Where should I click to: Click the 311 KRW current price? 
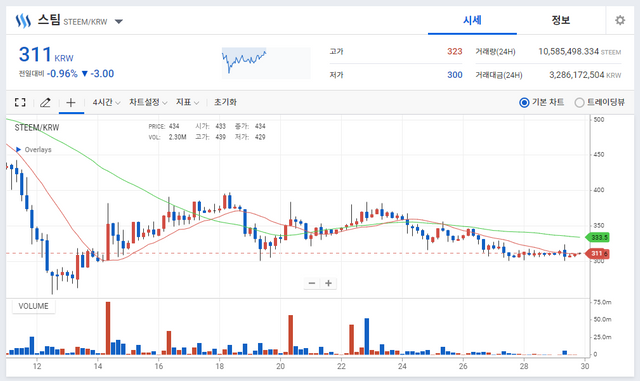coord(46,55)
